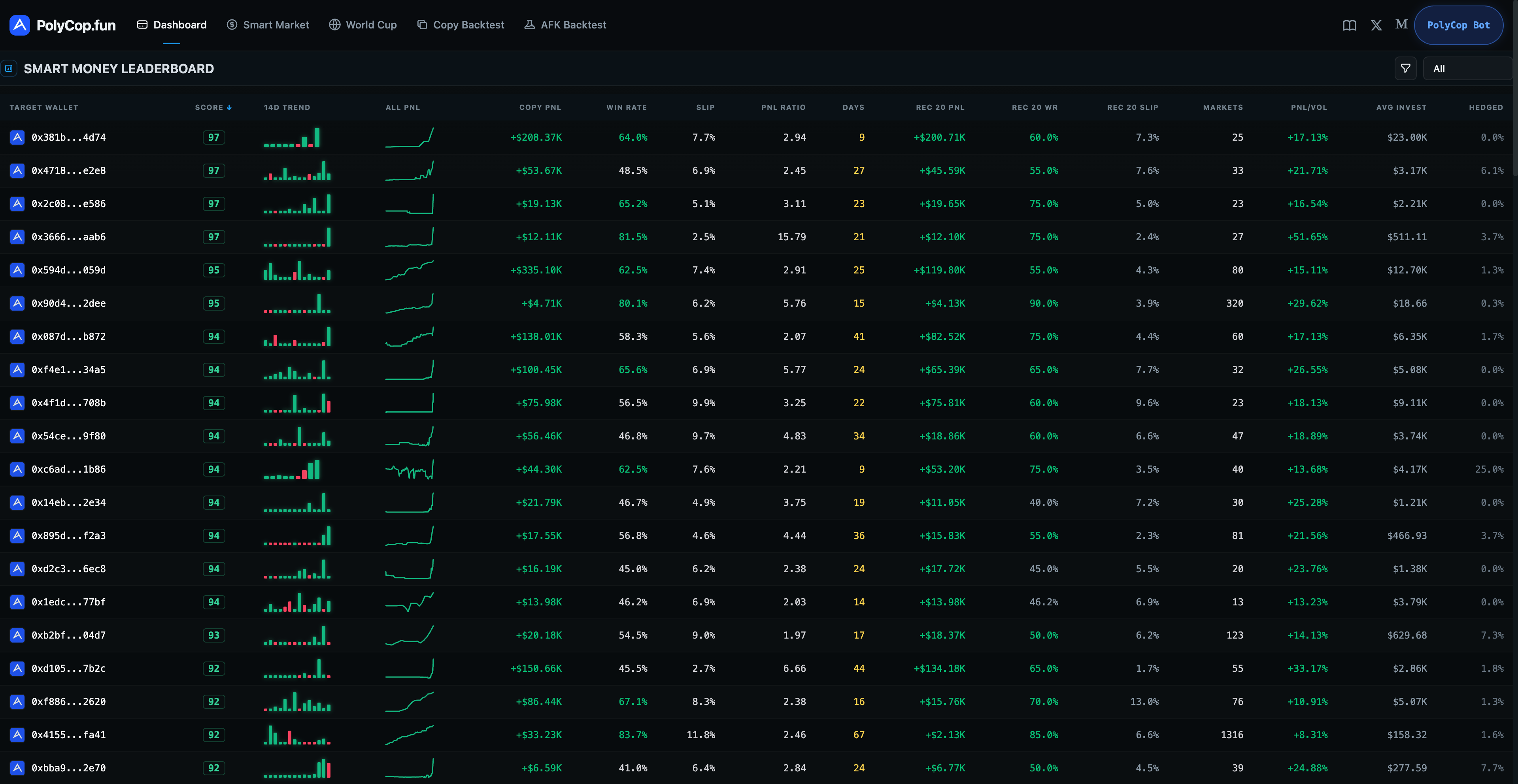Sort by REC 20 PNL column header

point(940,107)
